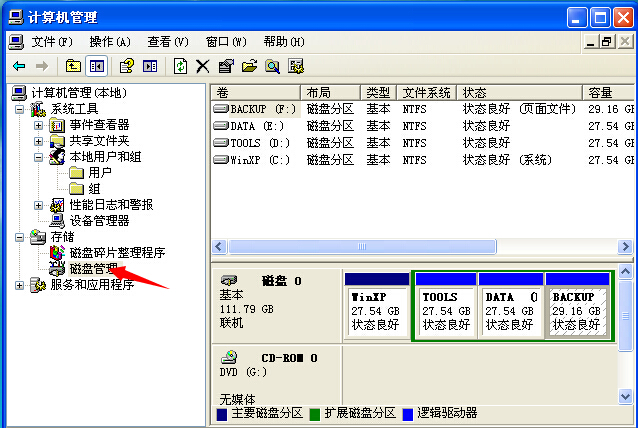
Task: Expand the 服务和应用程序 tree node
Action: coord(22,285)
